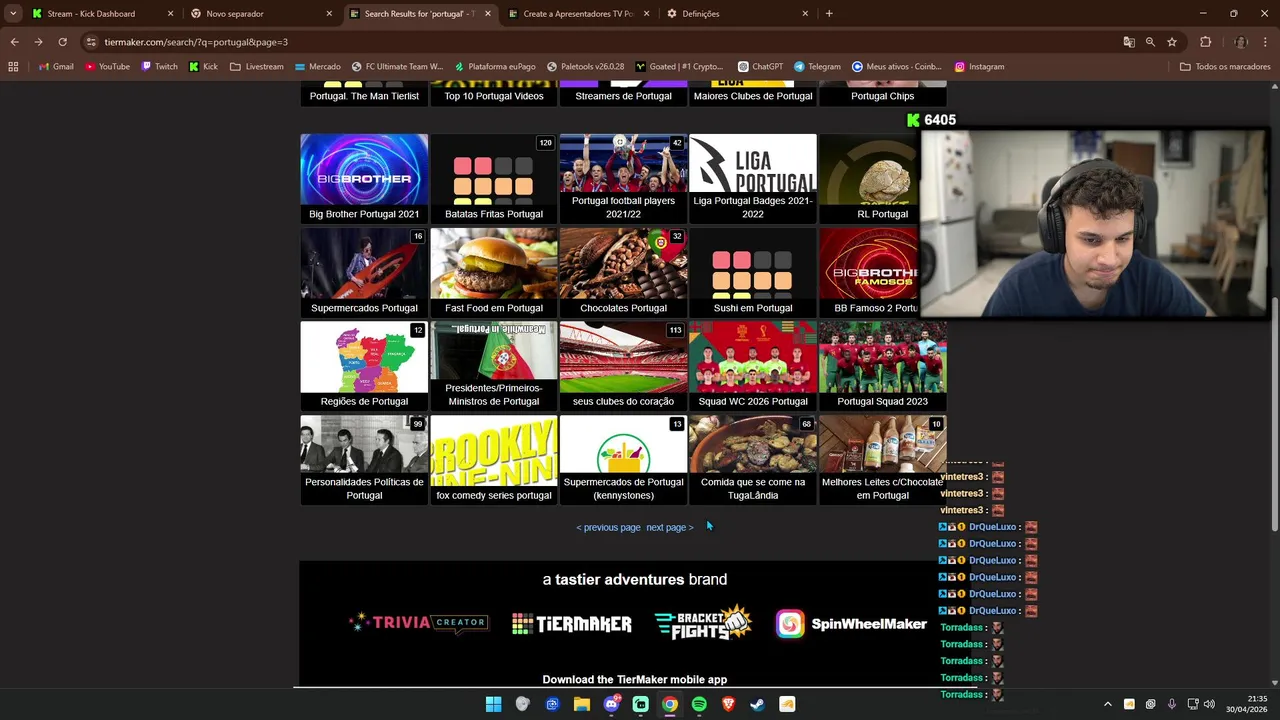Open the Chocolates Portugal tier list

click(623, 273)
